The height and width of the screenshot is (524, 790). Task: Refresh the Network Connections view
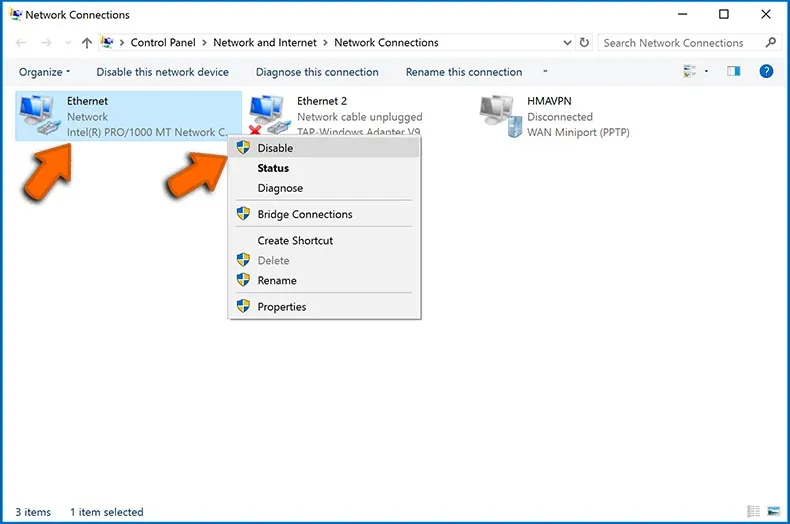(585, 43)
